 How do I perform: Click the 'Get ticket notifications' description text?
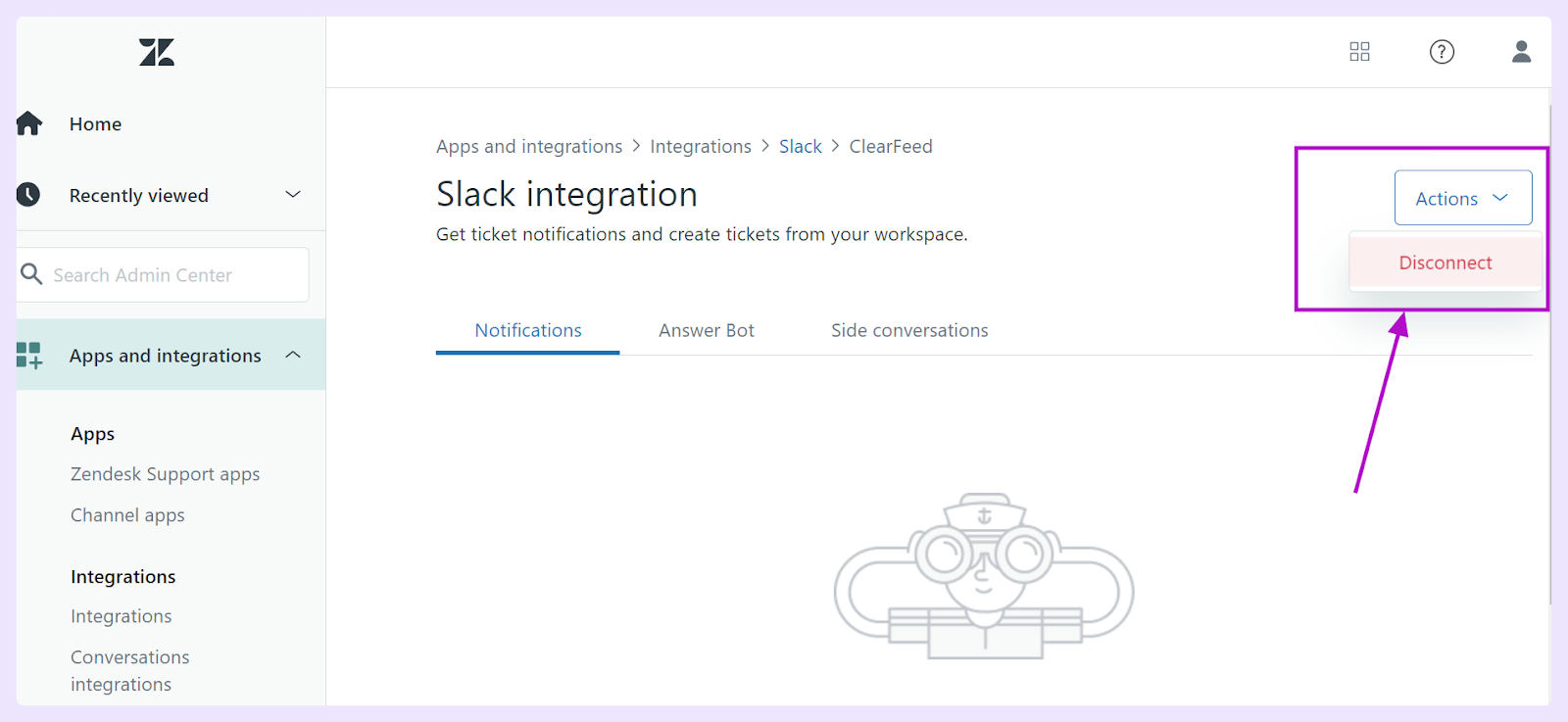pyautogui.click(x=702, y=235)
